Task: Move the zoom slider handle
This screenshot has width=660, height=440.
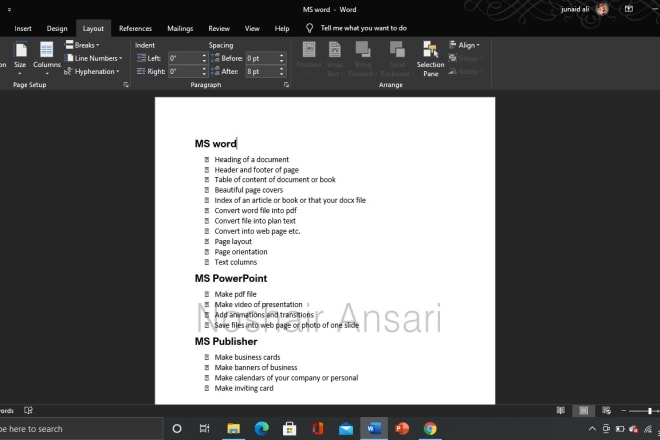Action: click(650, 411)
